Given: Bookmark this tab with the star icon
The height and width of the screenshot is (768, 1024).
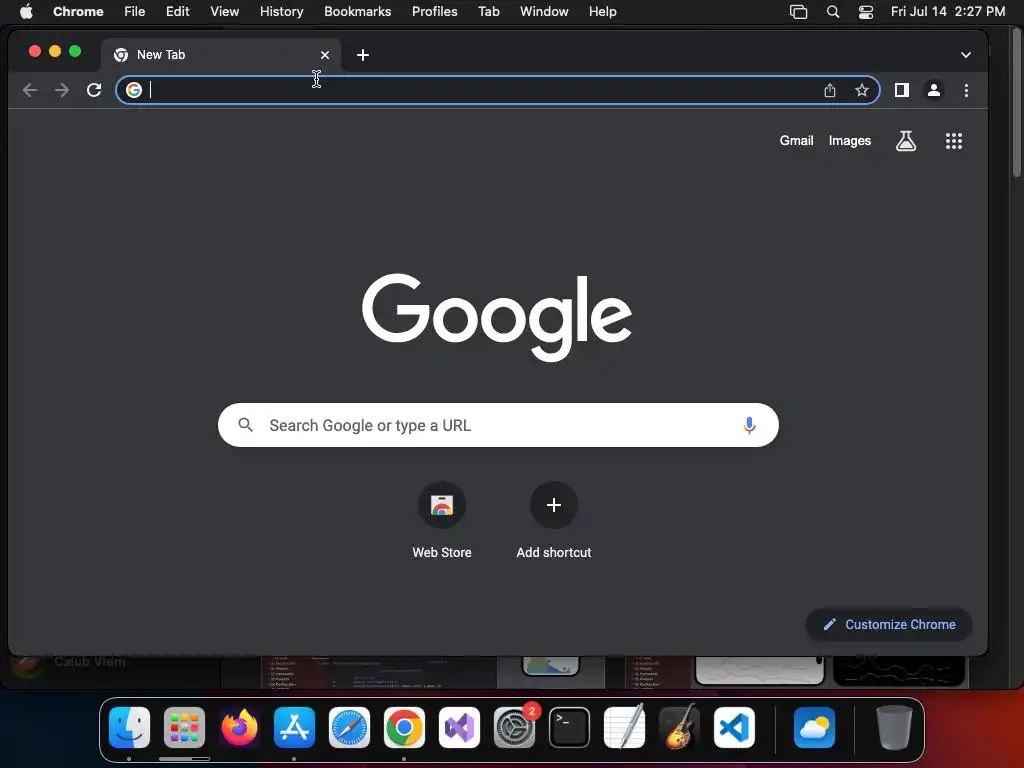Looking at the screenshot, I should click(x=862, y=90).
